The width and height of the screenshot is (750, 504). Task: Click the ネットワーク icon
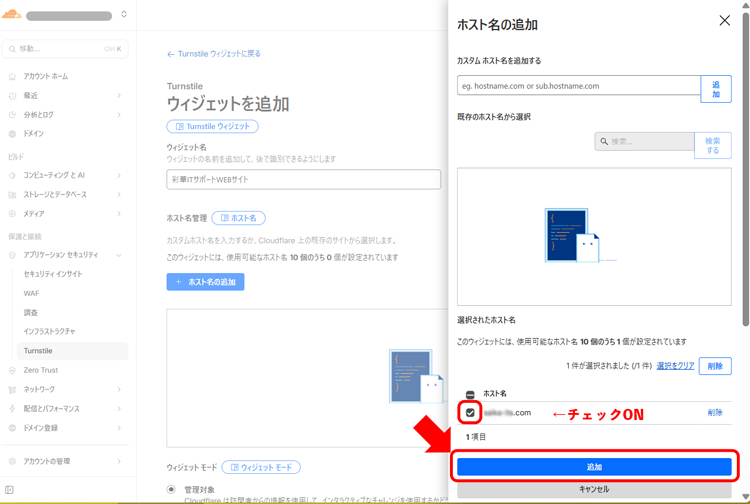[x=12, y=390]
